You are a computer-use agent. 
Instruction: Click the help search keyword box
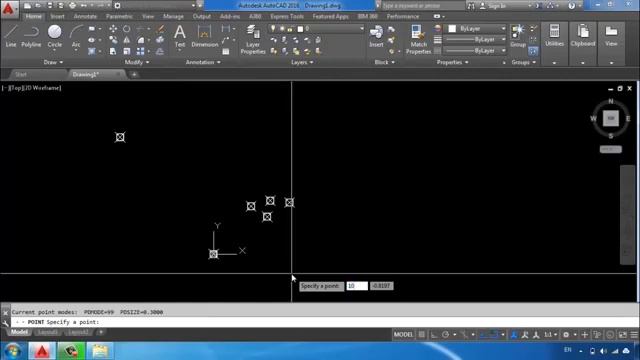tap(423, 6)
